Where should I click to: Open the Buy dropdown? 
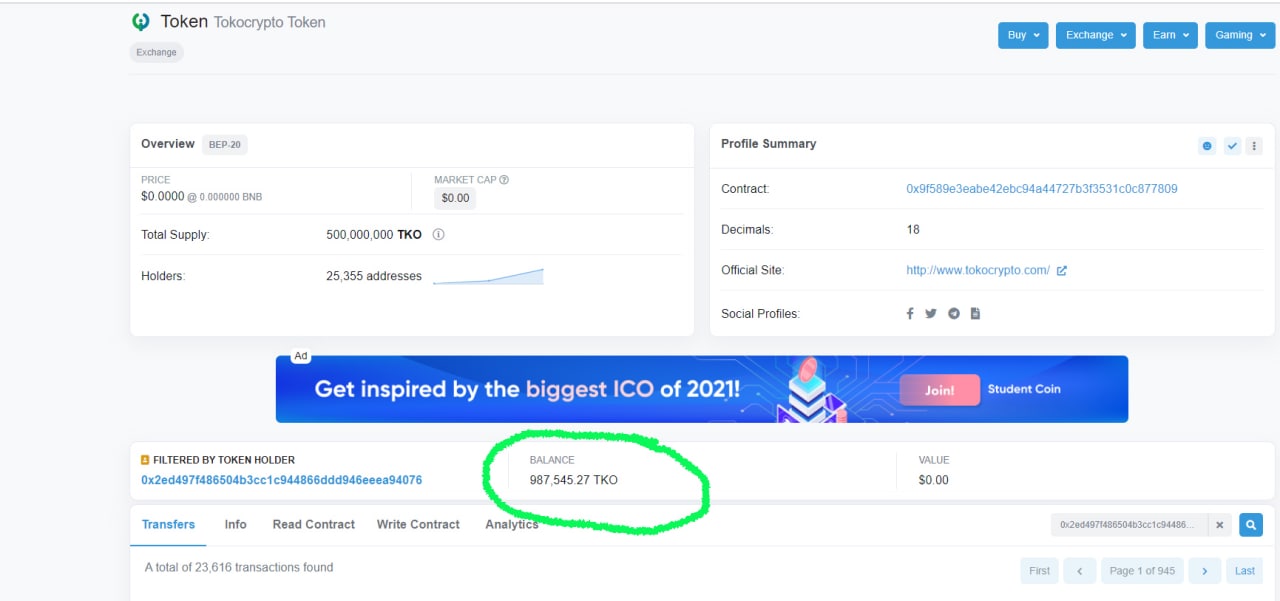pos(1023,35)
